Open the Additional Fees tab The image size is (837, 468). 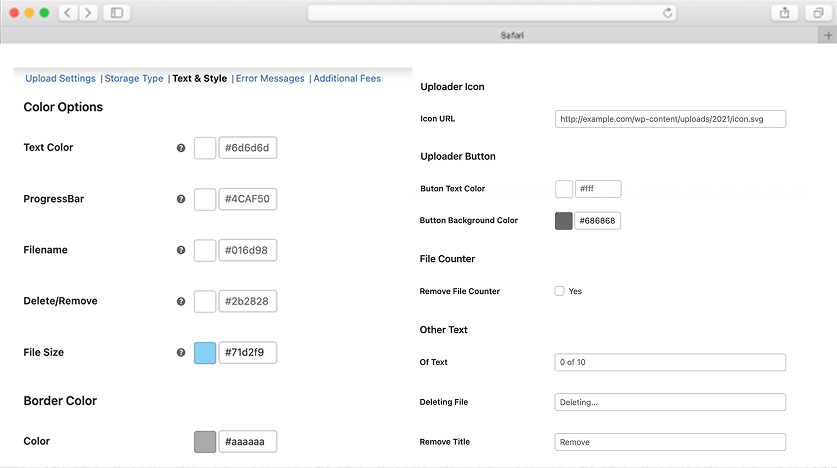click(x=347, y=78)
